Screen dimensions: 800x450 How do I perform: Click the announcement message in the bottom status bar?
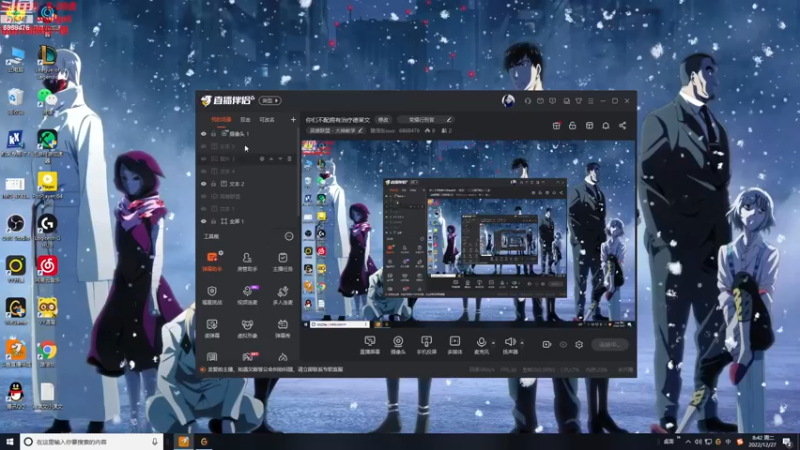coord(276,369)
